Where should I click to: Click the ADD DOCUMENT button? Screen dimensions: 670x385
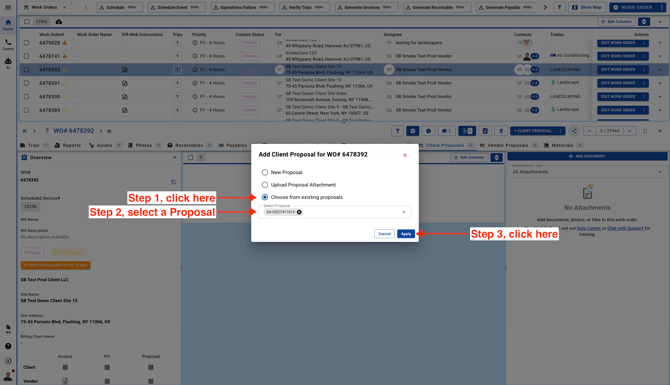point(587,156)
